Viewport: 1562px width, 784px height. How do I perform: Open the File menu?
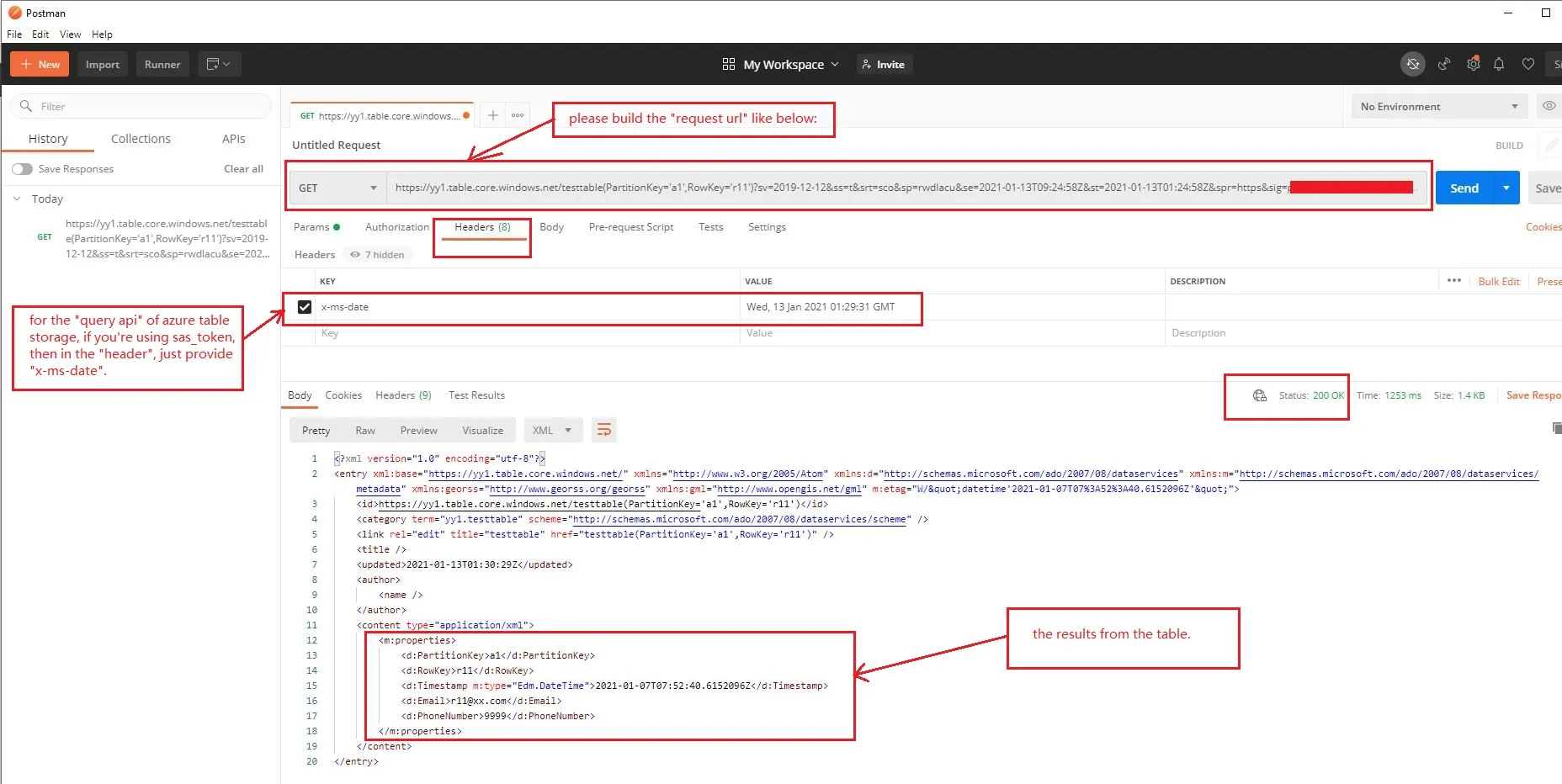(x=14, y=34)
